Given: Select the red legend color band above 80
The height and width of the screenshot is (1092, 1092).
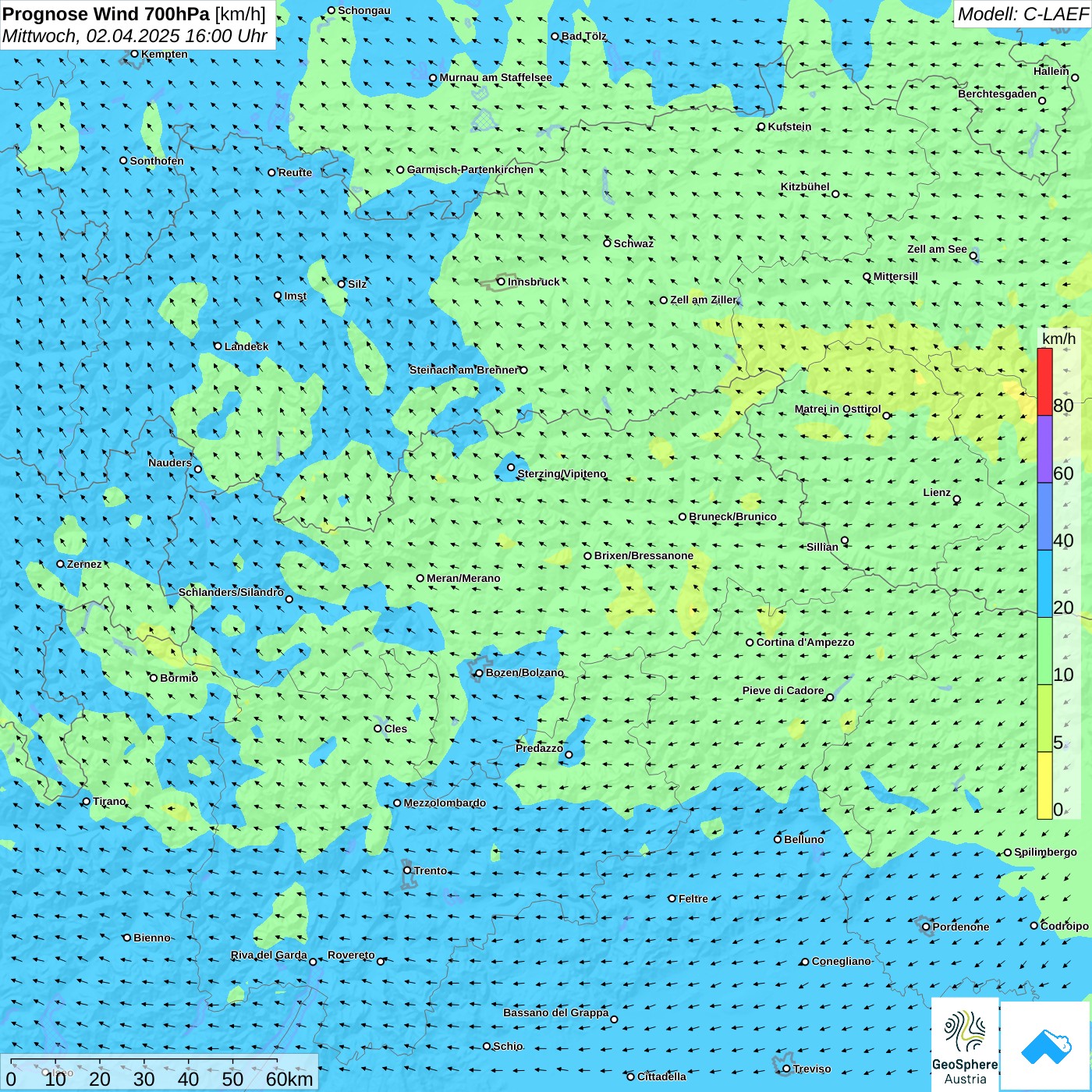Looking at the screenshot, I should pos(1044,381).
